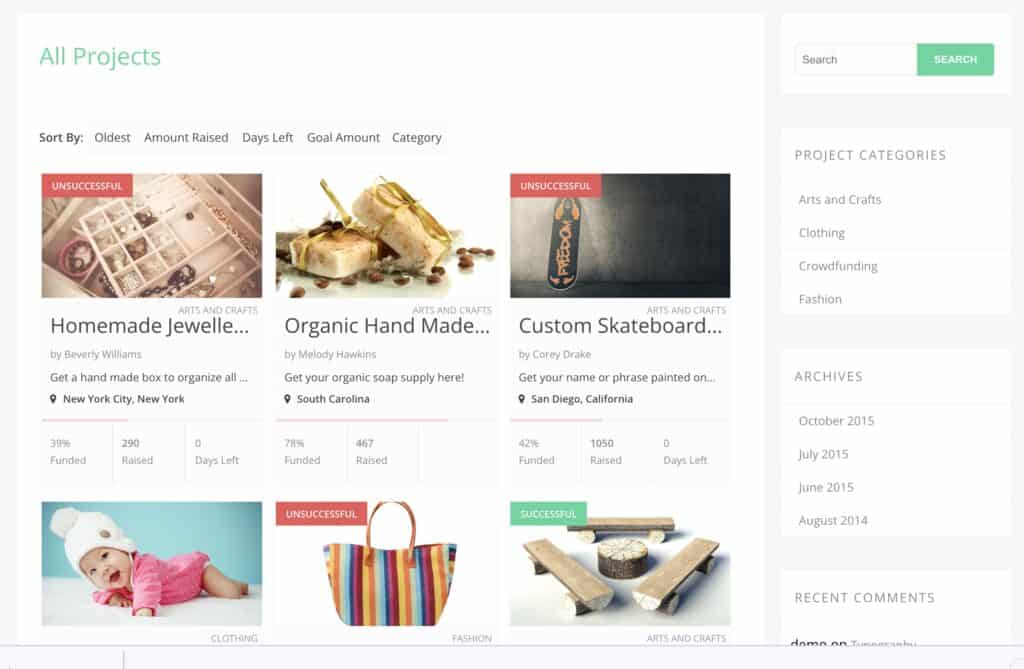Screen dimensions: 1024x669
Task: Click the green SEARCH button
Action: (x=955, y=59)
